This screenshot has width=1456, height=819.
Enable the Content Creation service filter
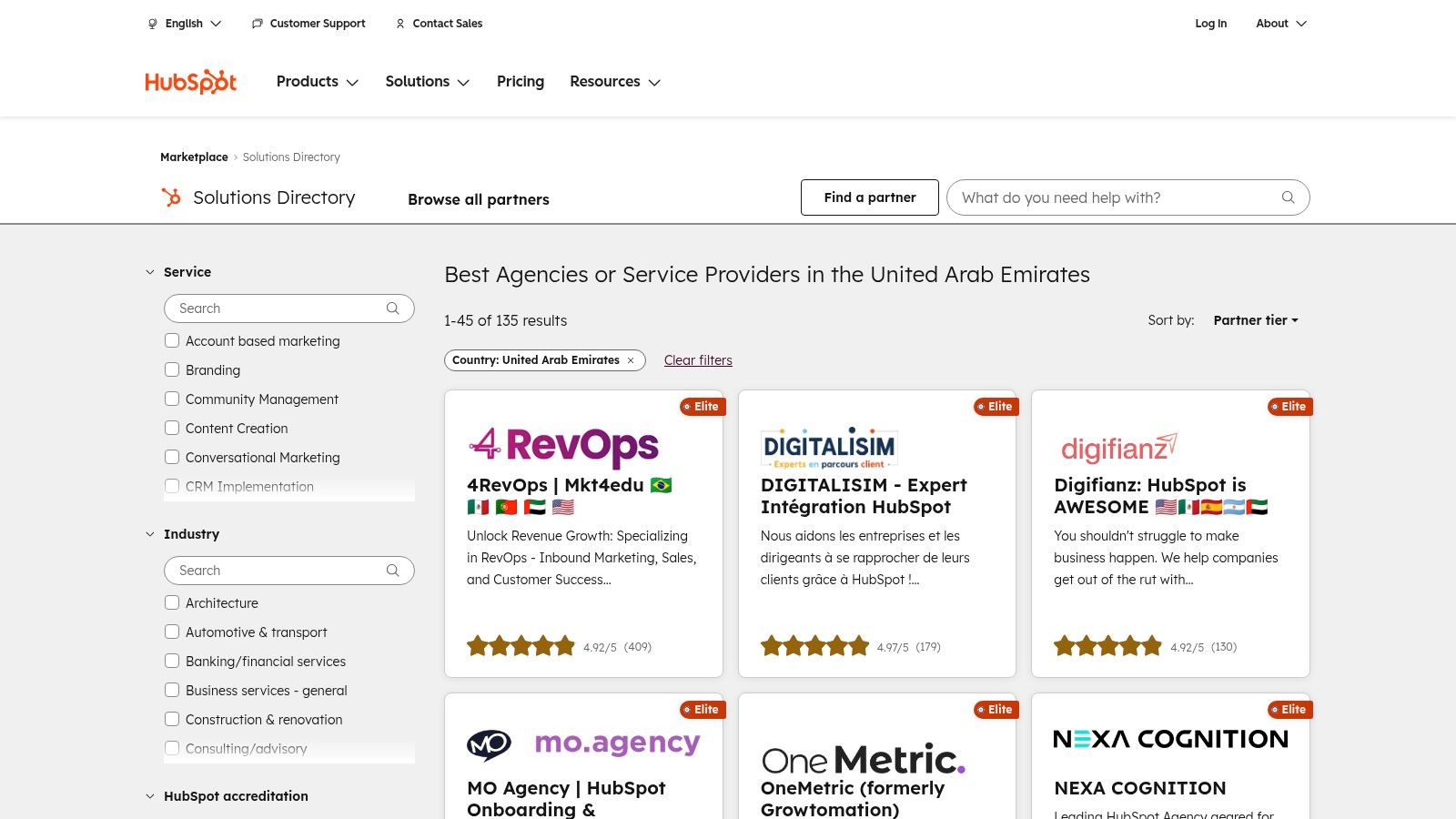click(172, 428)
